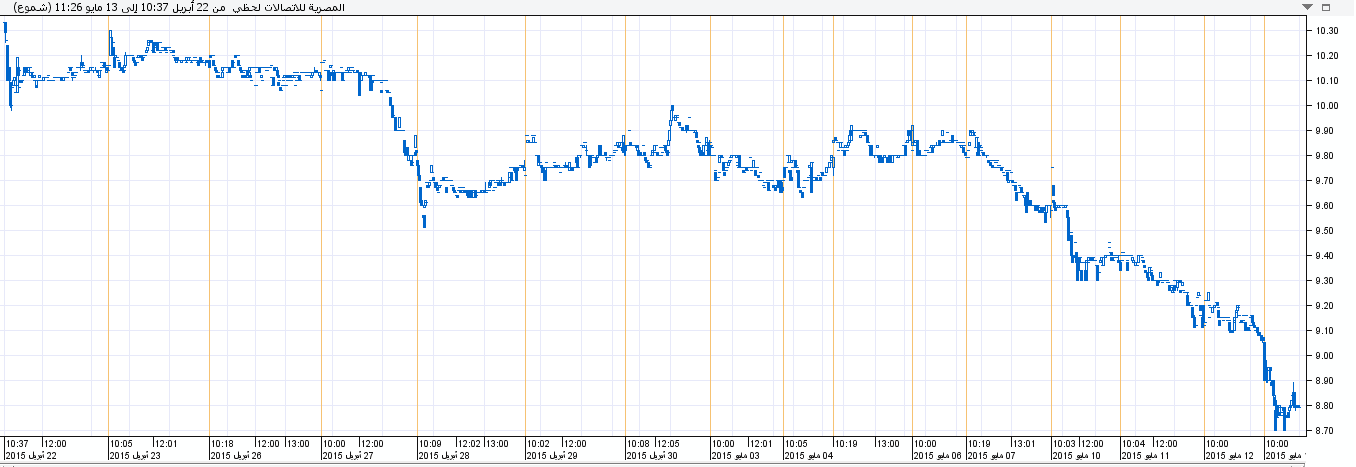Click the 8.70 price label at axis bottom

pyautogui.click(x=1327, y=431)
